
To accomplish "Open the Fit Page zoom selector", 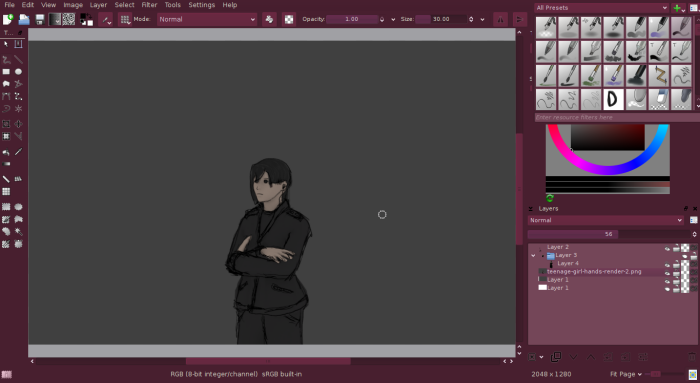I will click(x=626, y=374).
